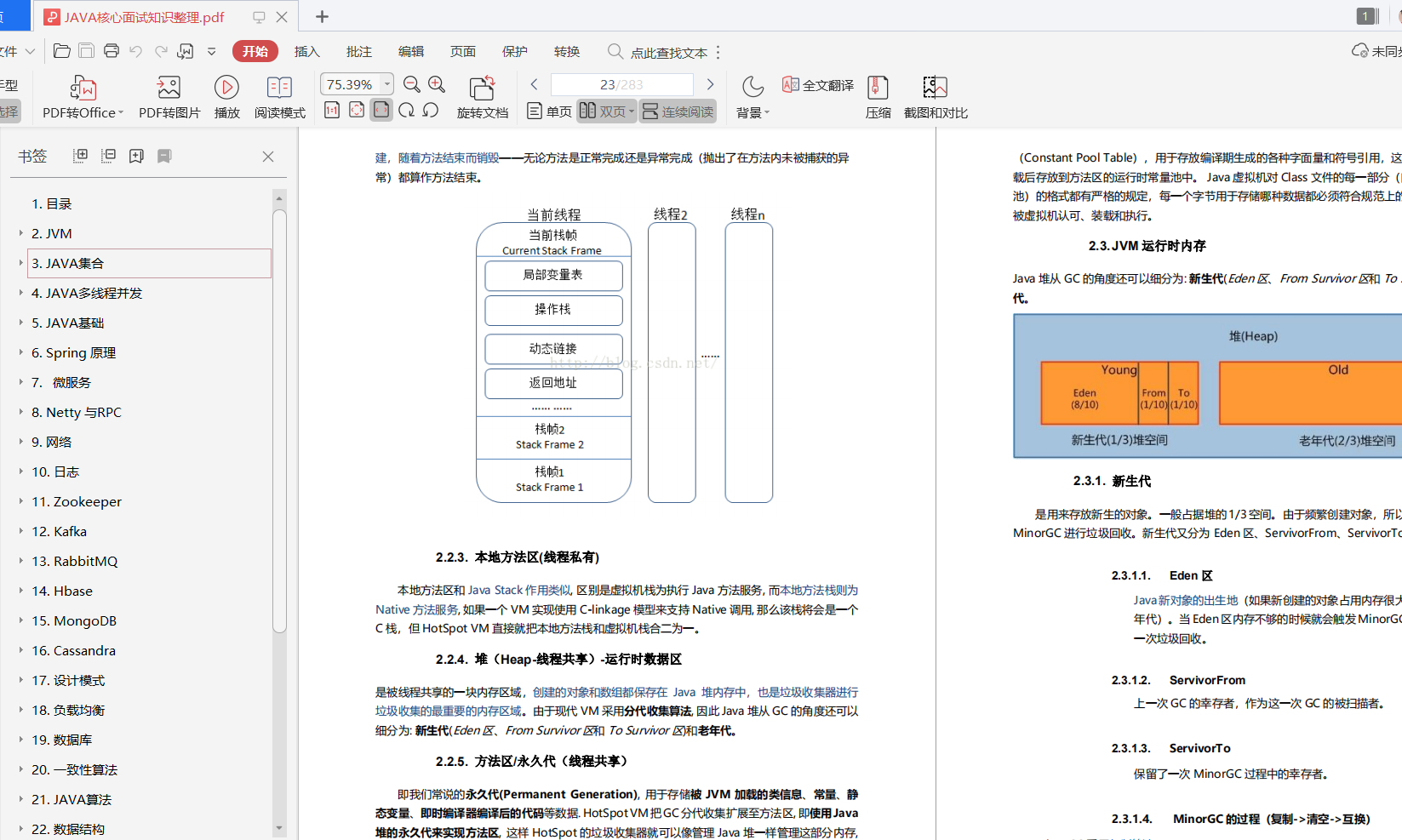Zoom out with magnifier minus icon

tap(412, 84)
